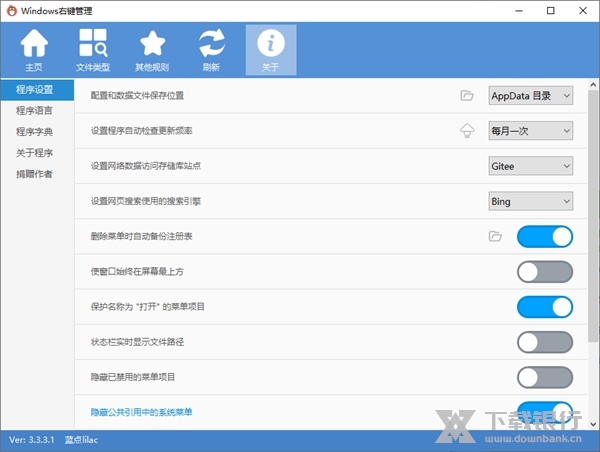The height and width of the screenshot is (452, 600).
Task: Enable 状态栏实时显示文件路径 switch
Action: [545, 342]
